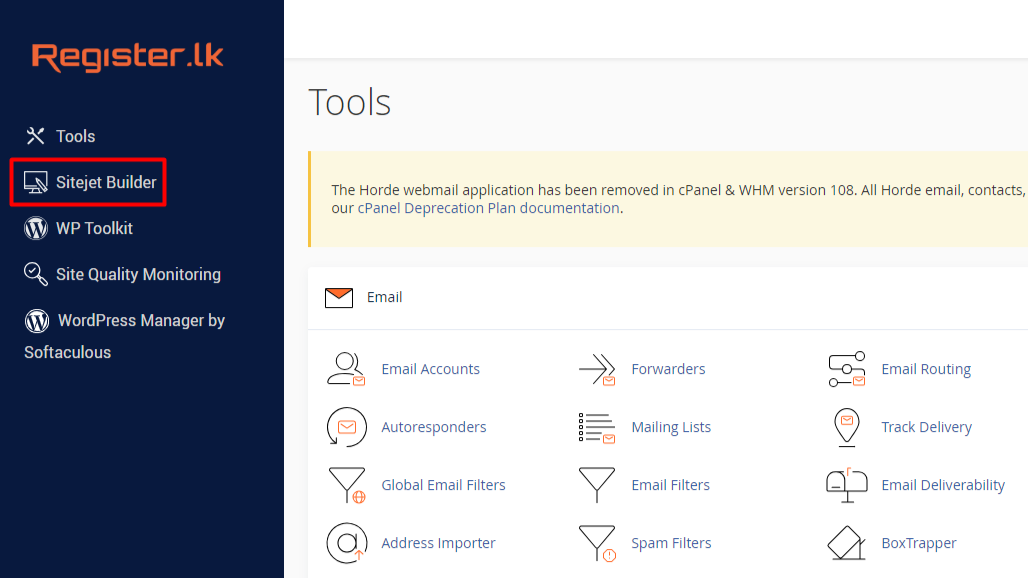Click the BoxTrapper icon
The image size is (1028, 578).
pos(847,543)
